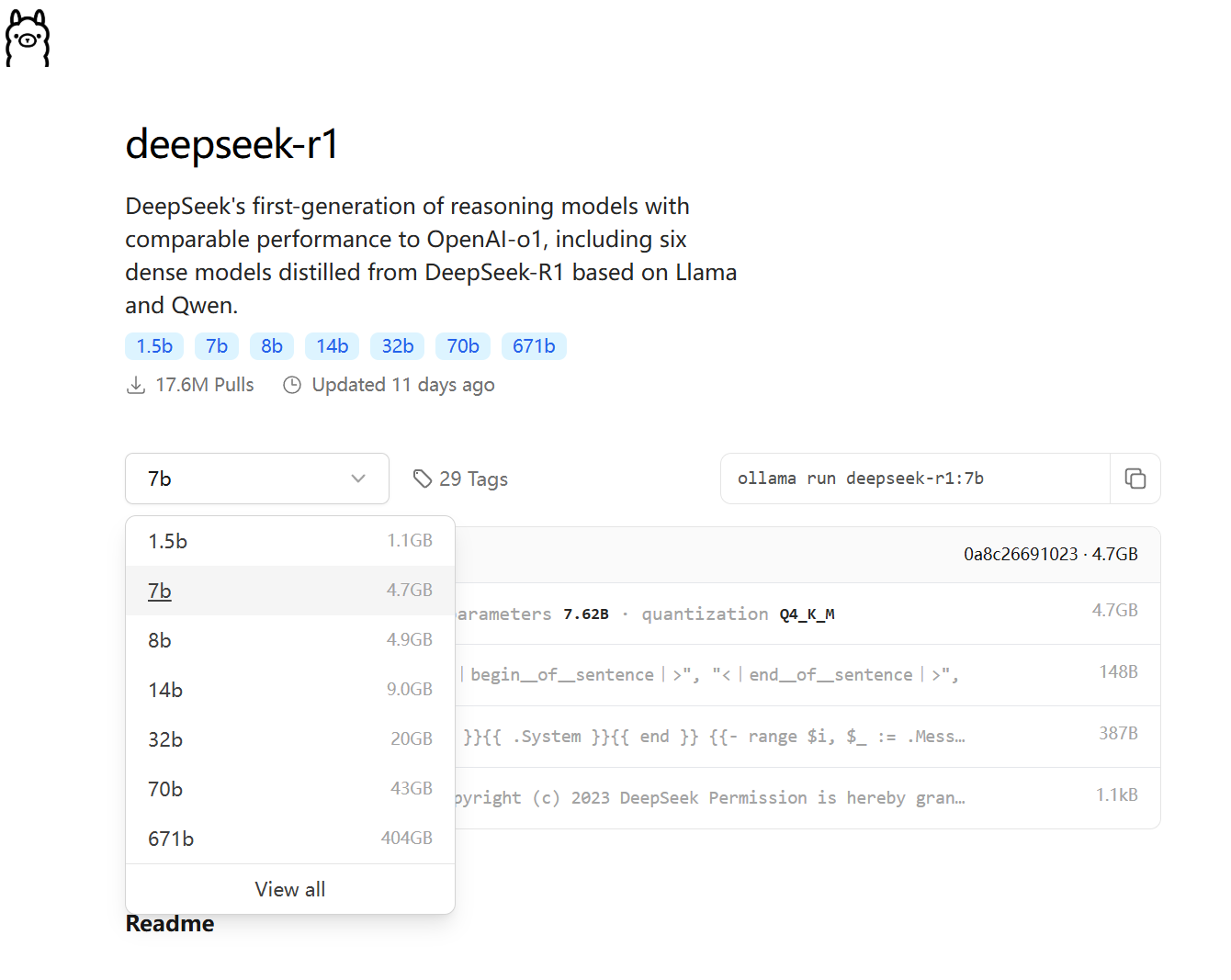This screenshot has width=1231, height=980.
Task: Click the 1.5b blue tag badge
Action: [154, 346]
